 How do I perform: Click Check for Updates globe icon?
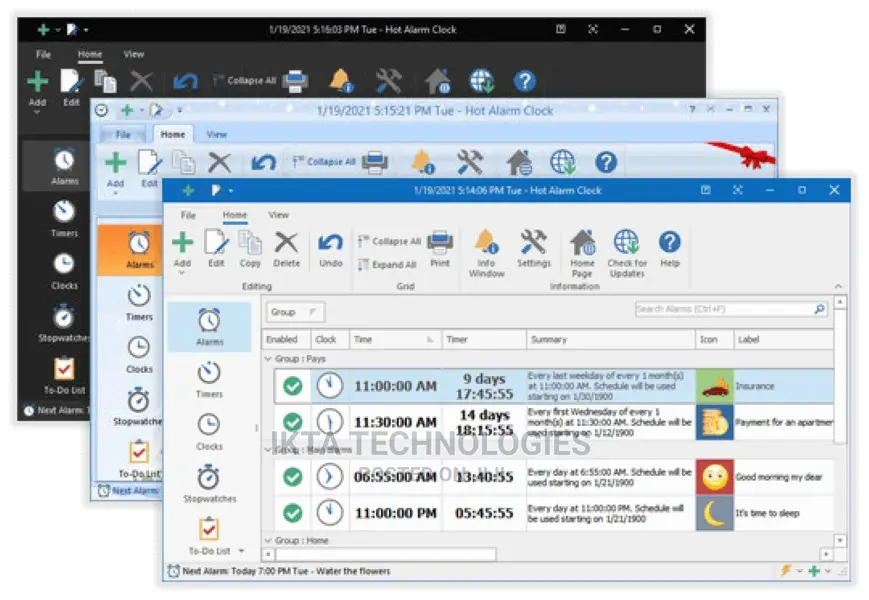(x=627, y=242)
